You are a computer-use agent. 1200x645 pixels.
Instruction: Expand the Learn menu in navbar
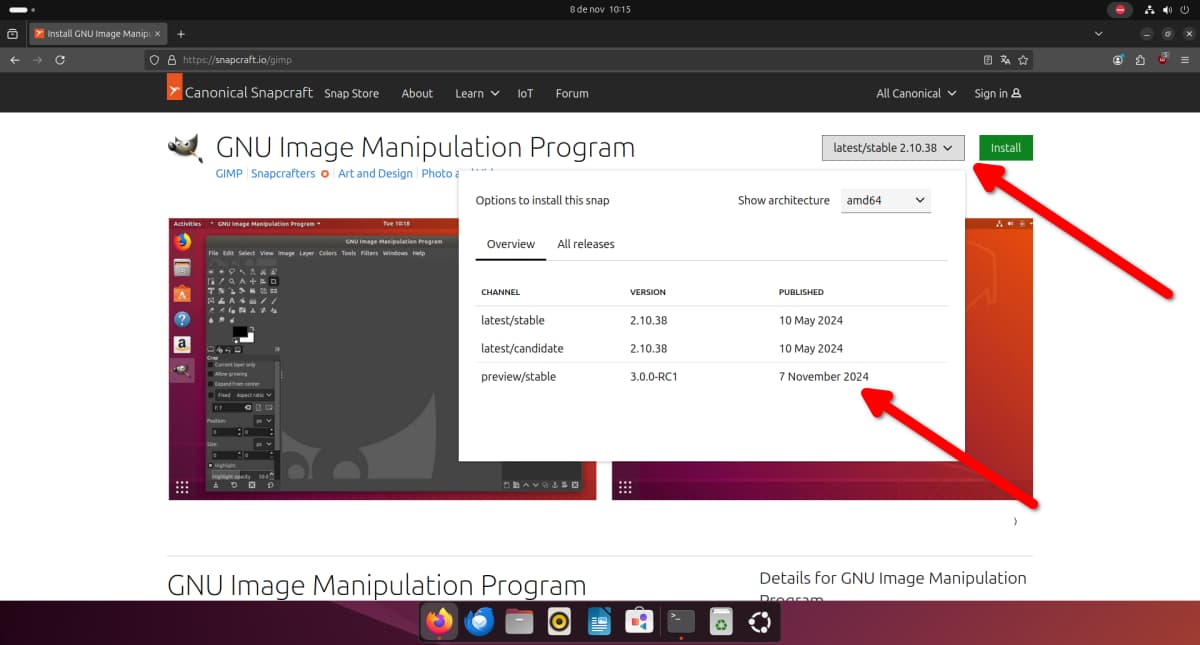[x=476, y=93]
